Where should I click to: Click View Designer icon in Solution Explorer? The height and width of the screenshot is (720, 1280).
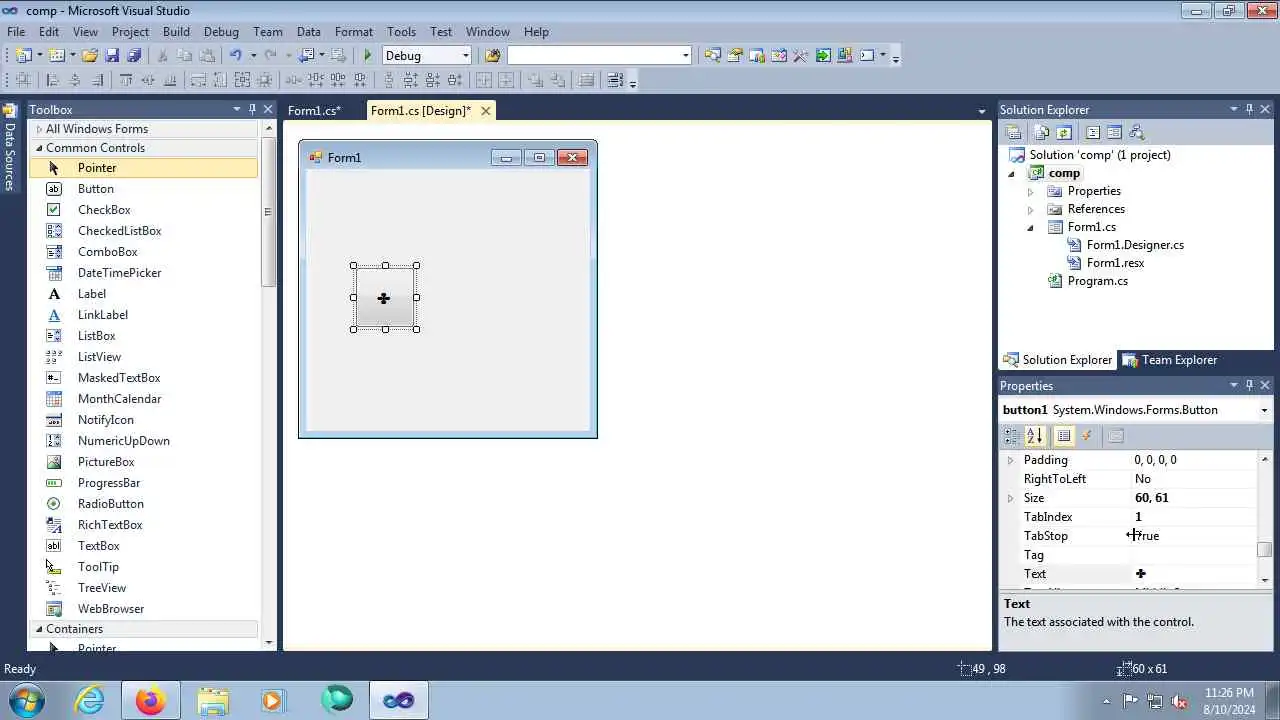(x=1114, y=132)
